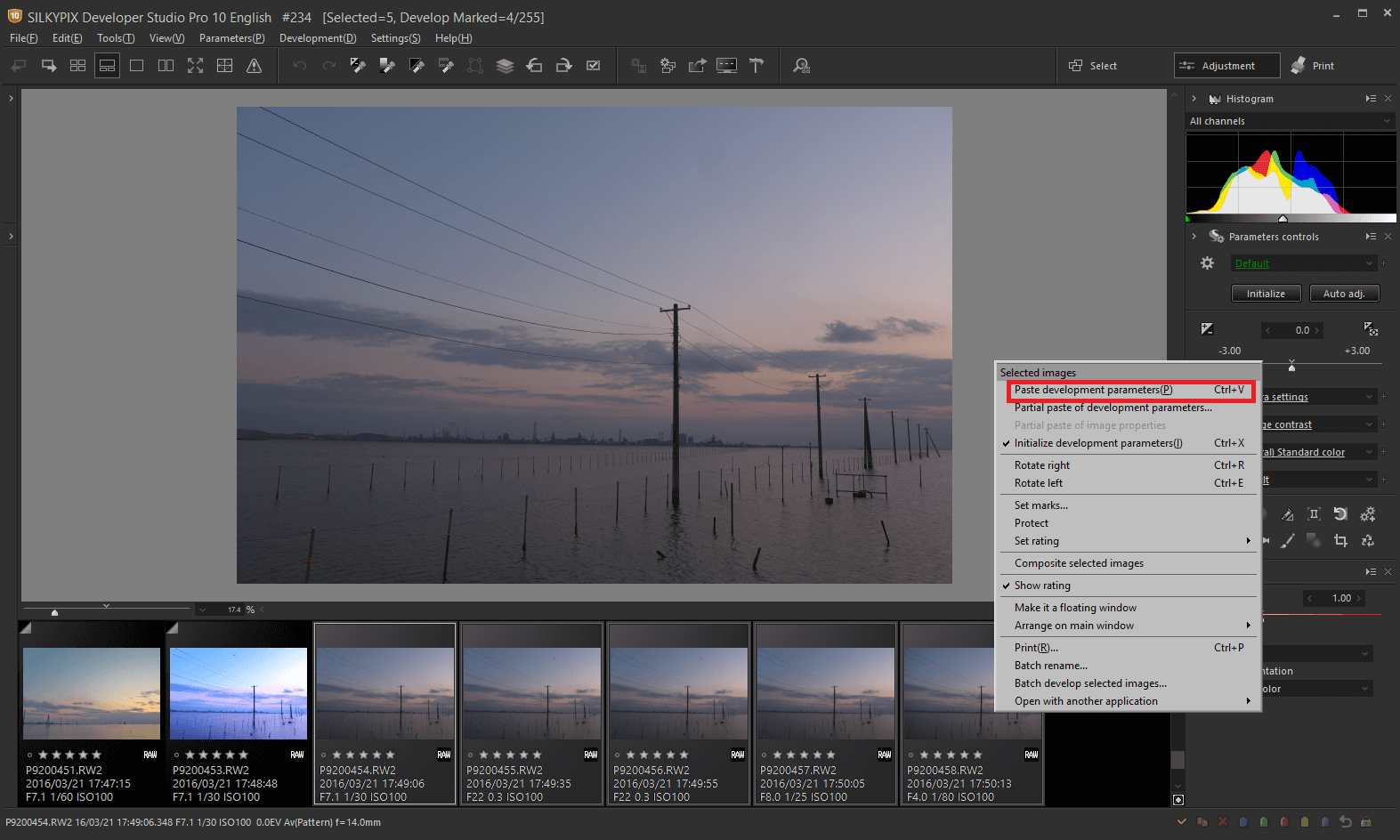Viewport: 1400px width, 840px height.
Task: Collapse the Parameters controls panel chevron
Action: [x=1194, y=237]
